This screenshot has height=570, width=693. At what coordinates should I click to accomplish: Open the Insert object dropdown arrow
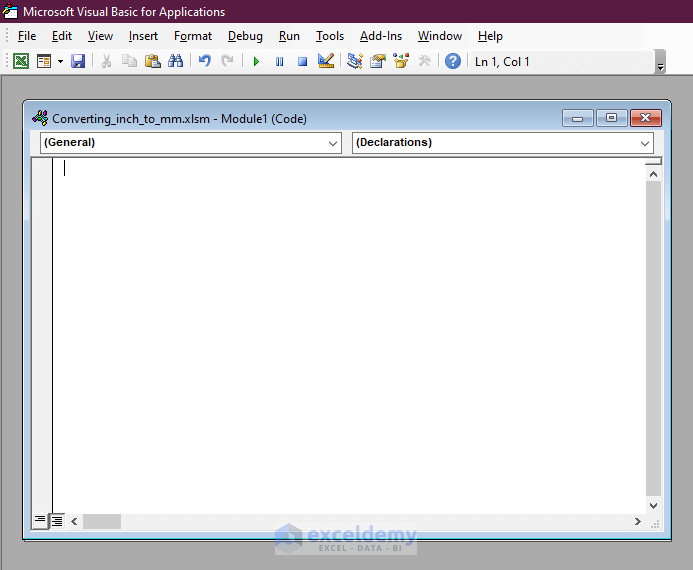coord(60,61)
